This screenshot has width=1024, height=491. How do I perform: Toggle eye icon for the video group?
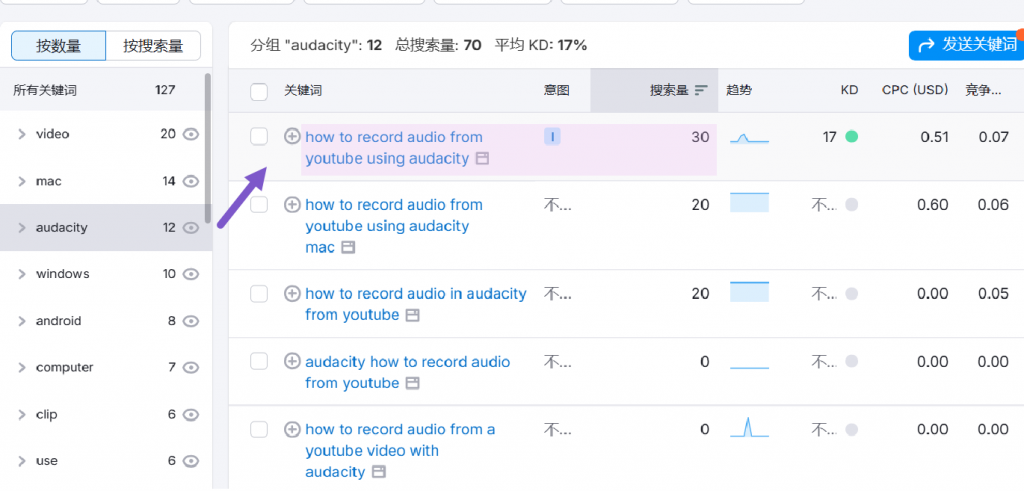click(191, 134)
